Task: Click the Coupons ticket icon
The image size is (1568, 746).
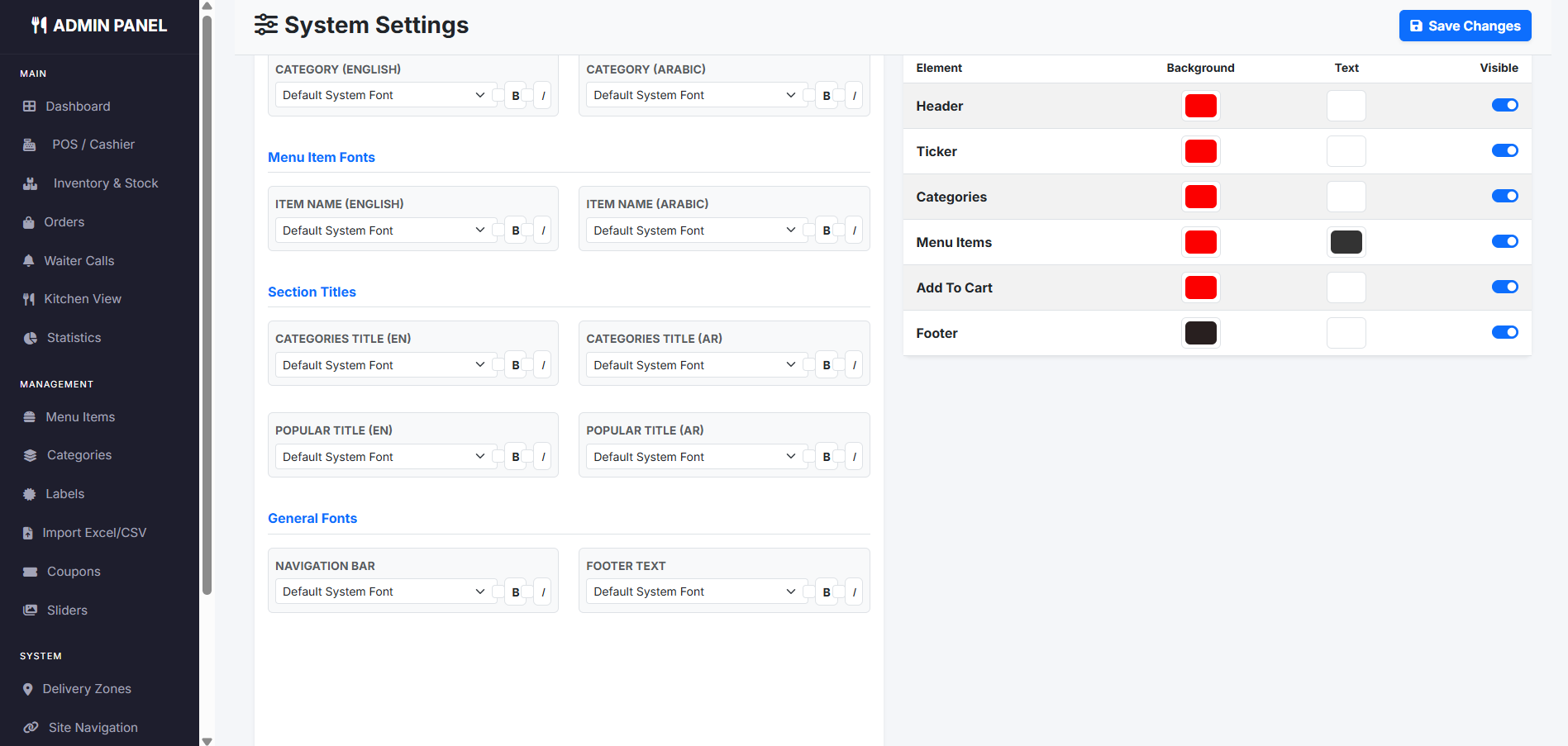Action: [31, 572]
